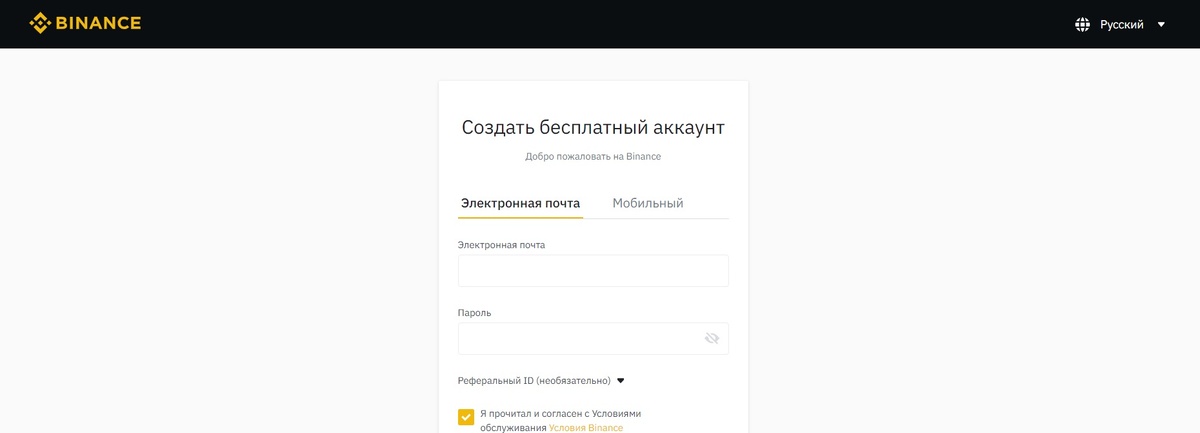Switch to the Электронная почта tab
1200x433 pixels.
pyautogui.click(x=520, y=203)
